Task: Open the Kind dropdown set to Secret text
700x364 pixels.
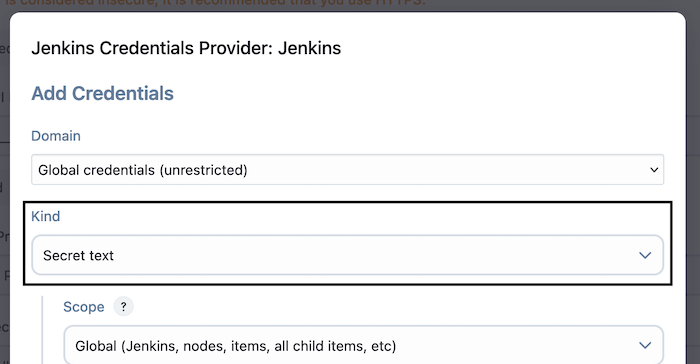Action: coord(347,255)
